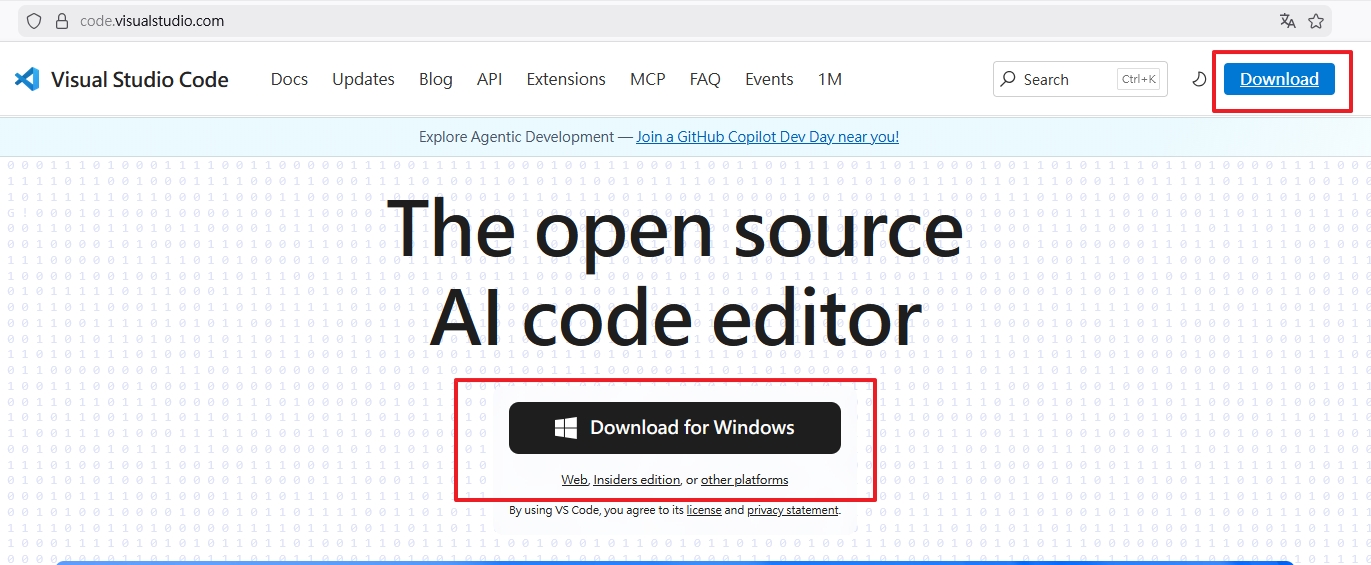
Task: Click Download for Windows button
Action: tap(675, 428)
